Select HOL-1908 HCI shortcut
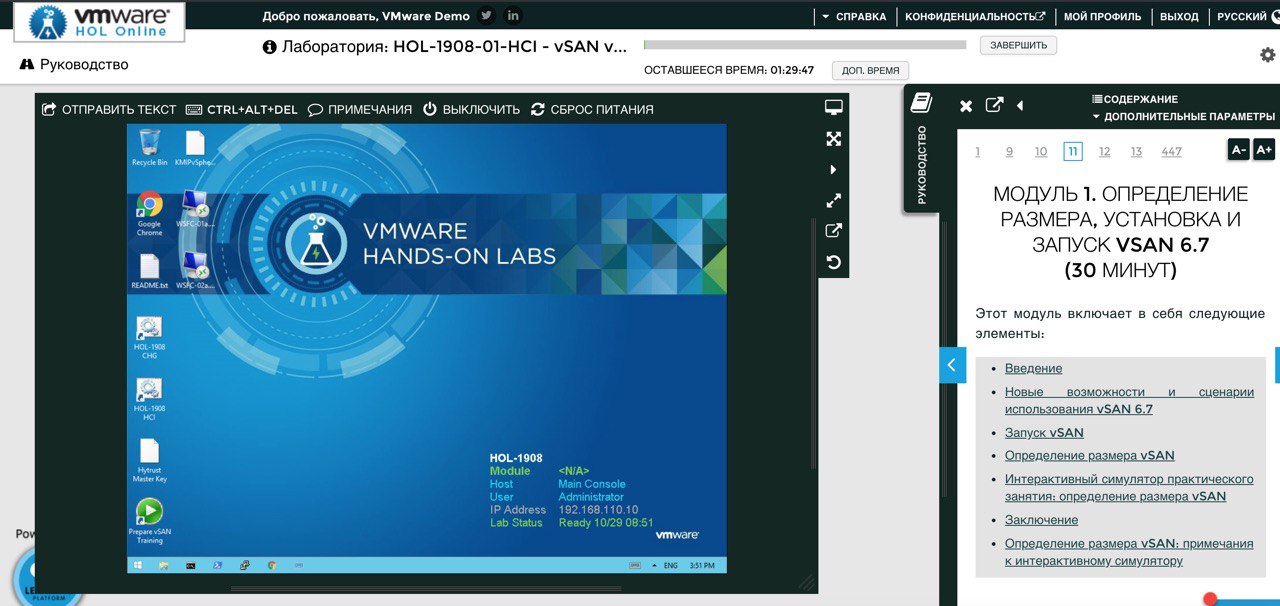This screenshot has height=606, width=1280. tap(149, 399)
